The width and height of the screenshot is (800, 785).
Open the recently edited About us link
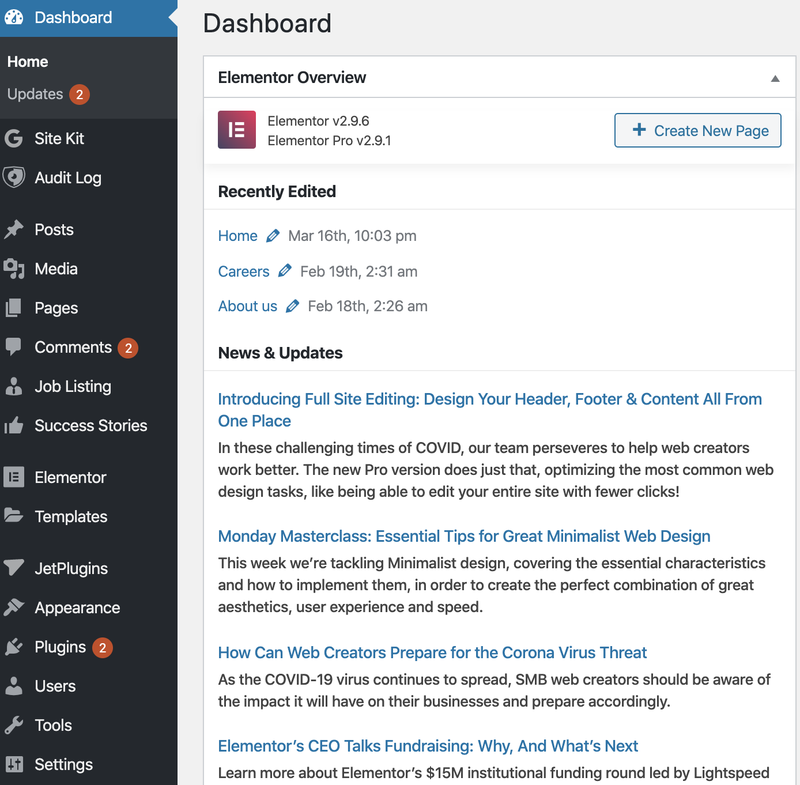click(247, 306)
